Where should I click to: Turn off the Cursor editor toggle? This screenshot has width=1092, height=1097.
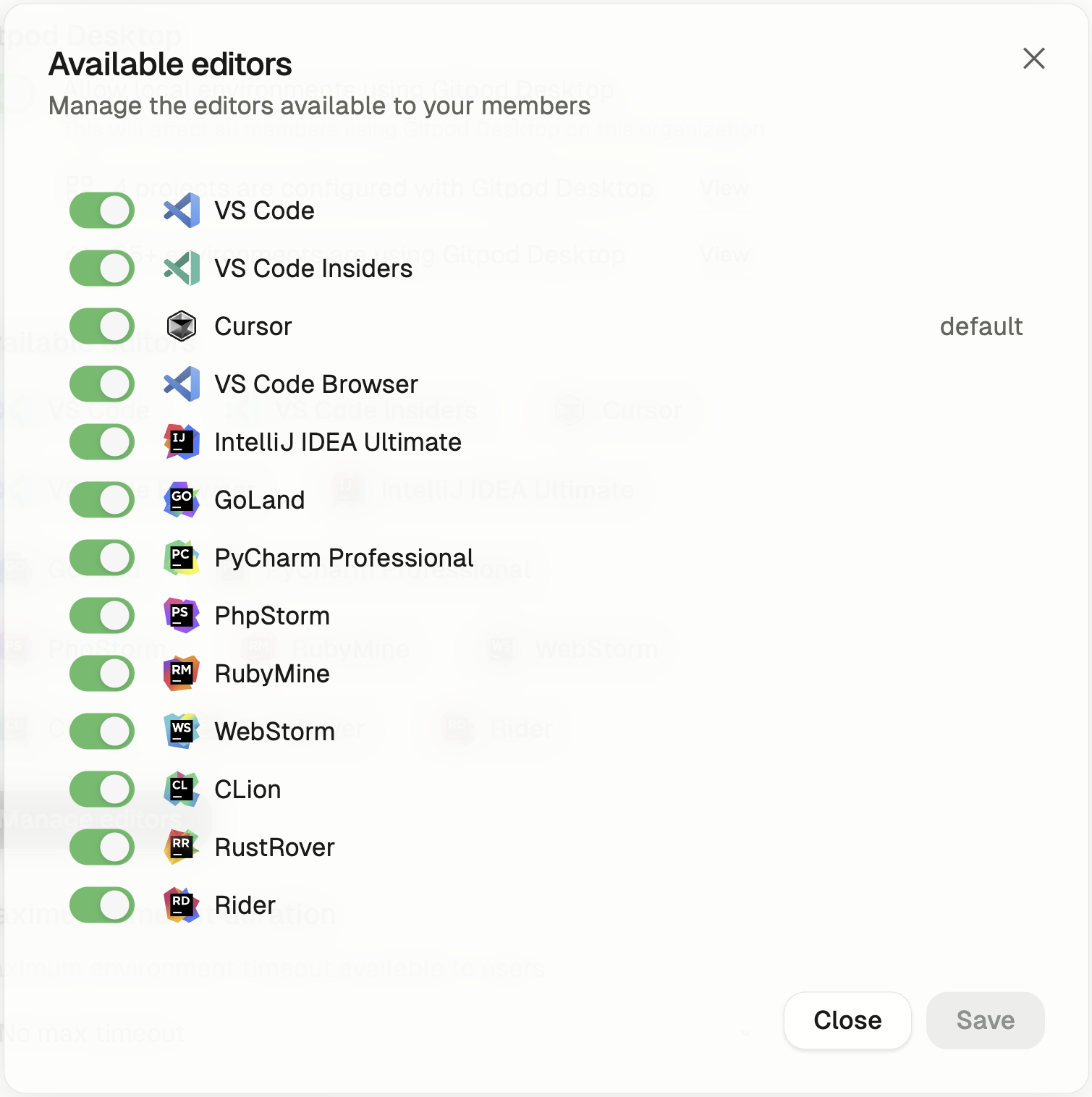pos(102,326)
